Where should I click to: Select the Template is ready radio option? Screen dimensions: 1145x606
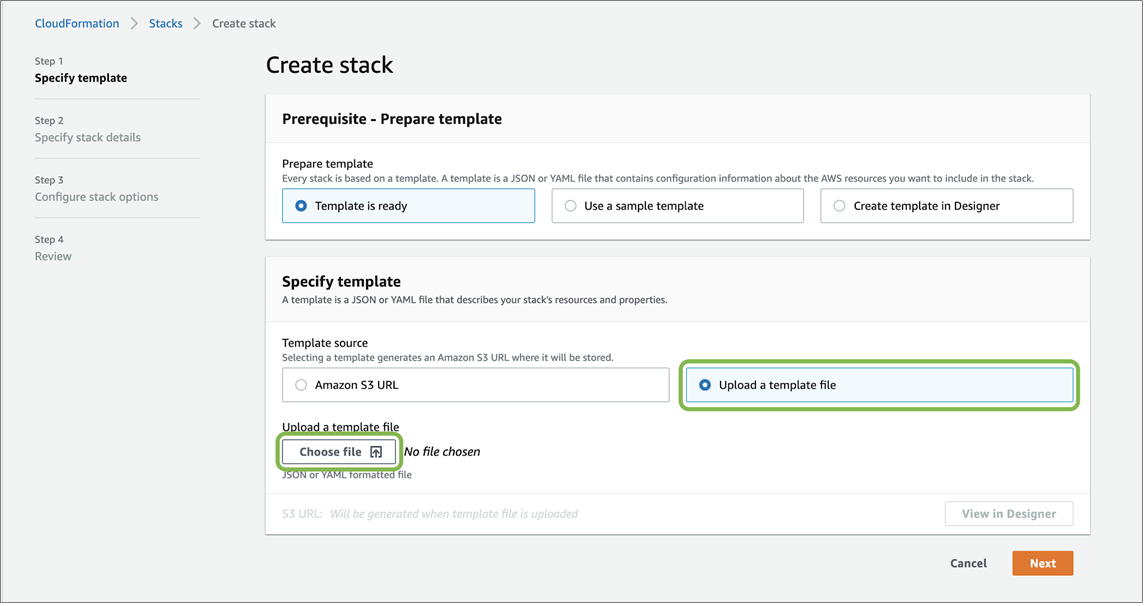pyautogui.click(x=300, y=205)
